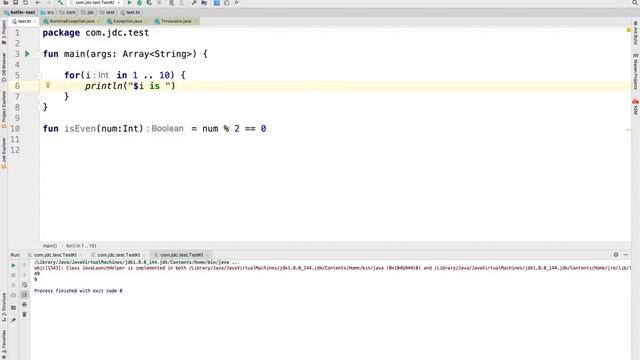Click the Pause output icon in Run panel

click(13, 285)
